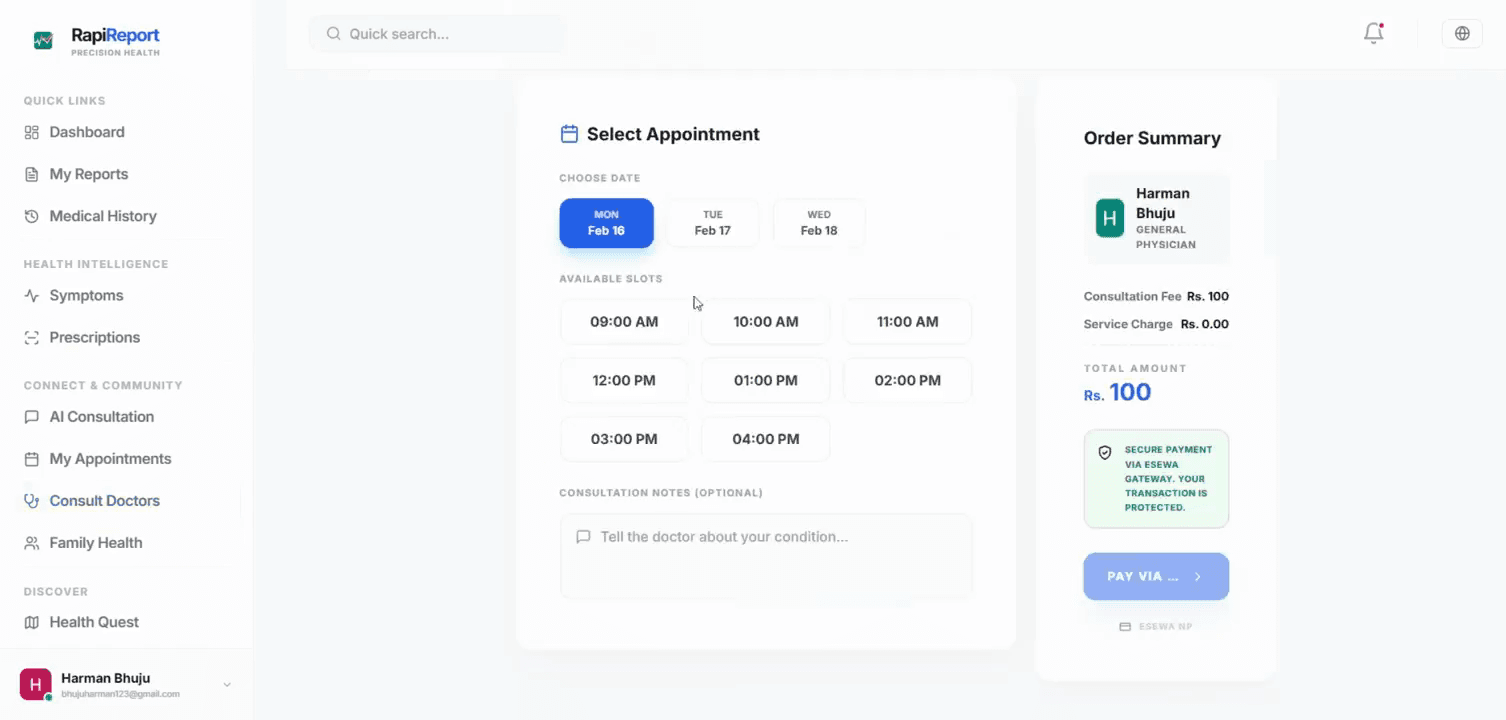Pick the 01:00 PM slot
Viewport: 1506px width, 720px height.
click(x=766, y=381)
